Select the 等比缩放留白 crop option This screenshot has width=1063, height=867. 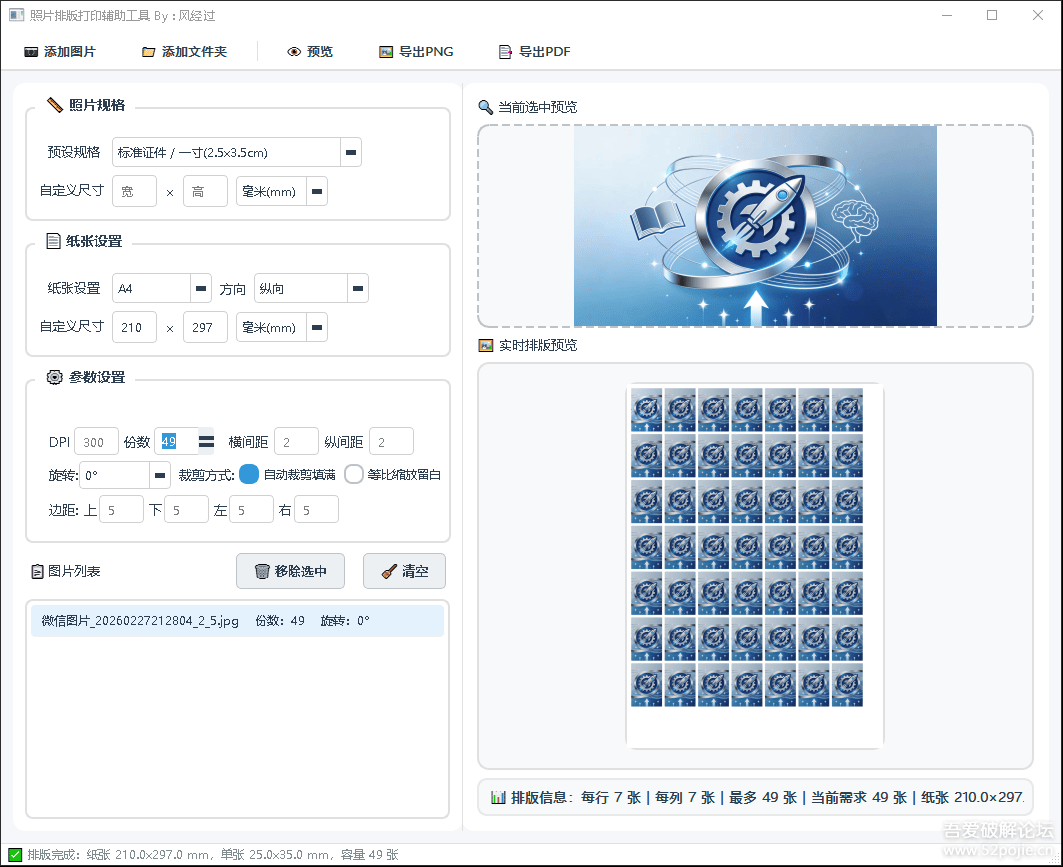pyautogui.click(x=354, y=474)
